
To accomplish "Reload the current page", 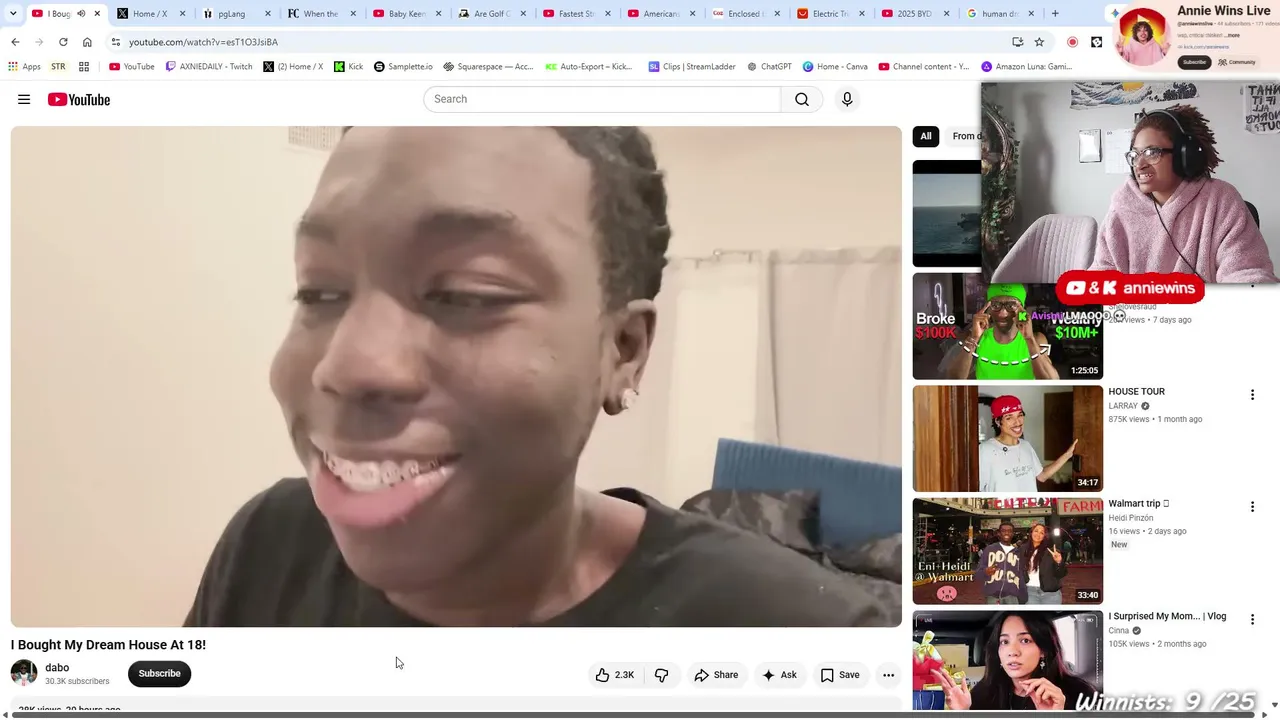I will click(63, 42).
